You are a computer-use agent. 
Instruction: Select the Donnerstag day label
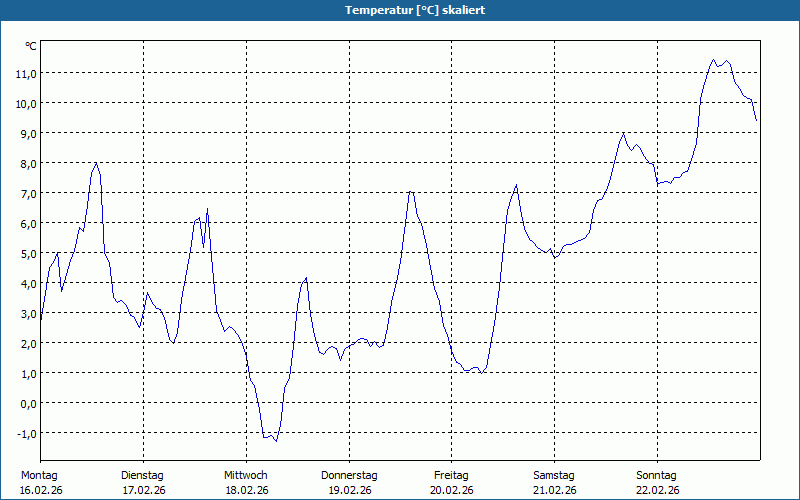[x=349, y=476]
